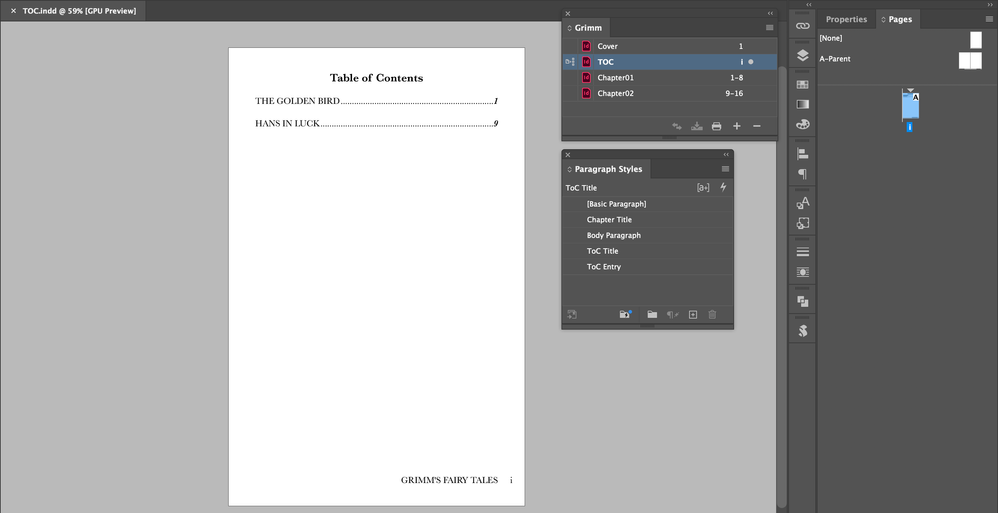The height and width of the screenshot is (513, 998).
Task: Open the Links panel icon in dock
Action: tap(803, 26)
